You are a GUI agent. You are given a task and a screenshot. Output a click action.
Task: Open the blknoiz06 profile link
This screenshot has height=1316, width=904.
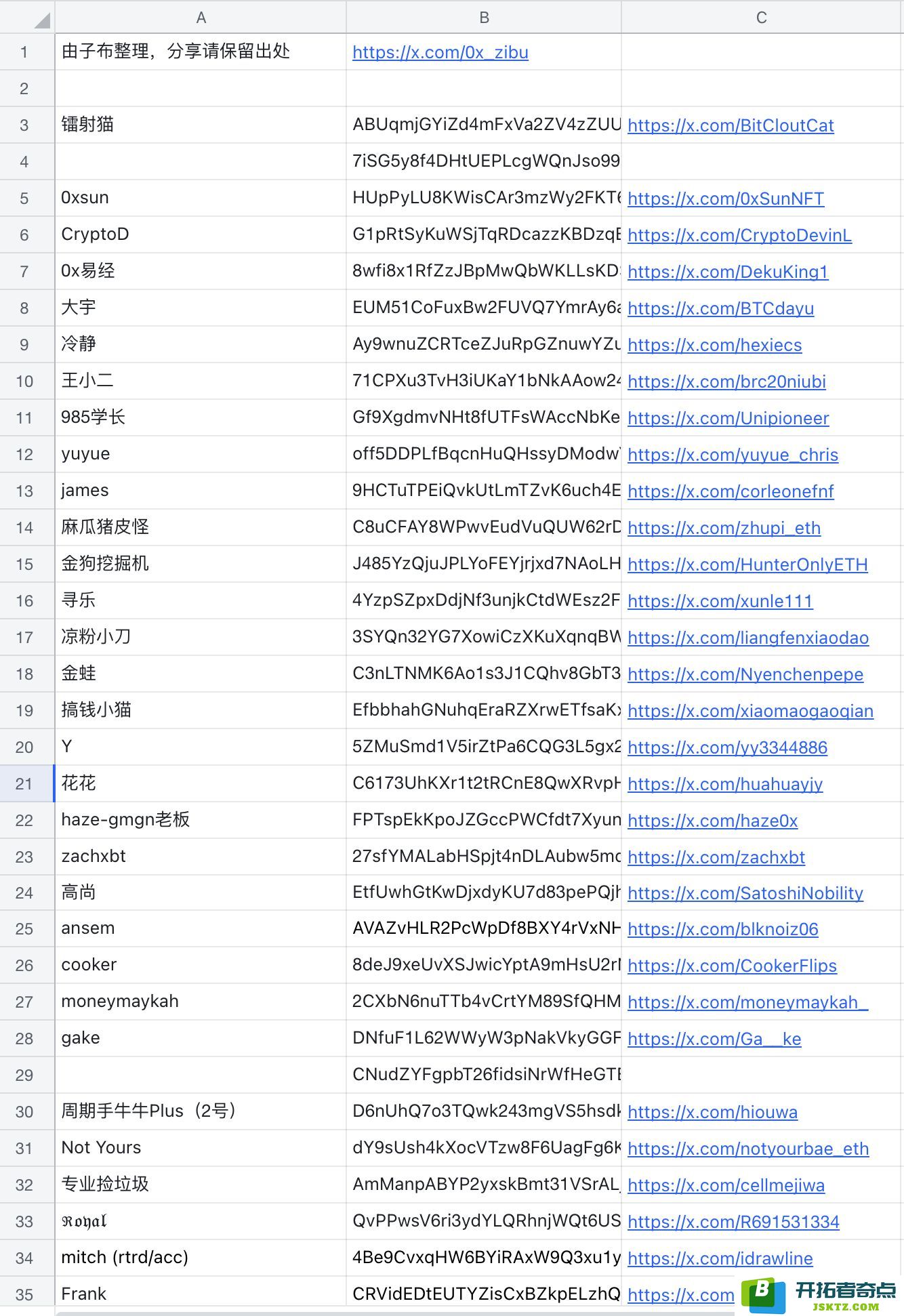[722, 929]
